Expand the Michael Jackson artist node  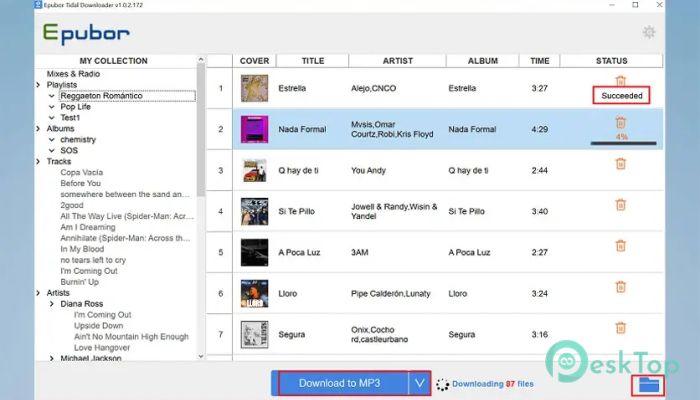(x=52, y=358)
